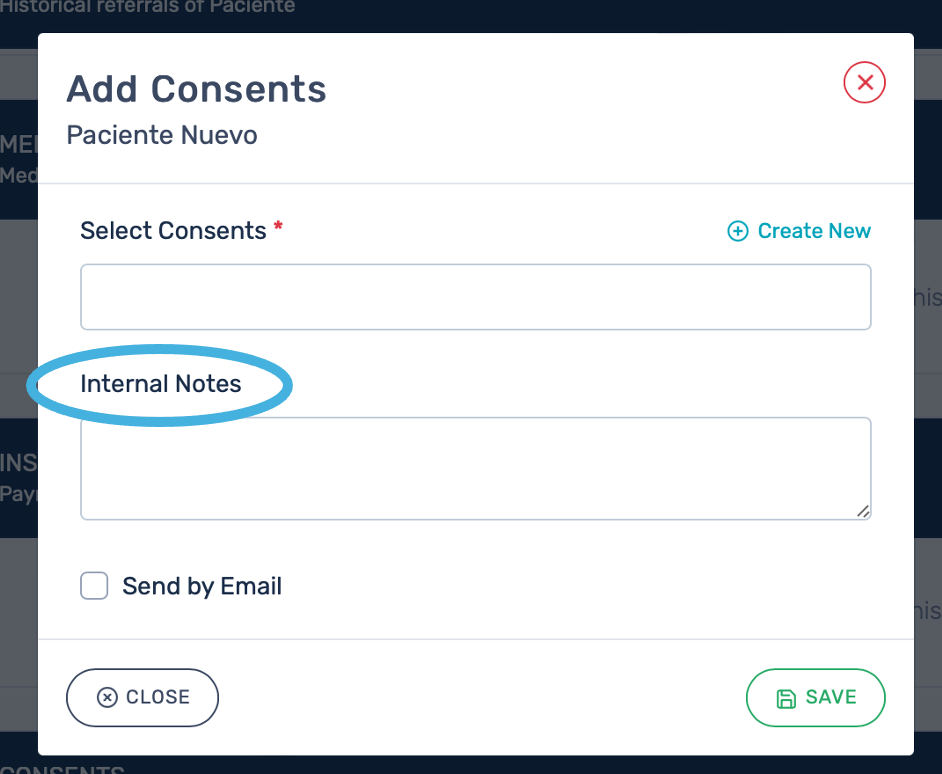Open the Select Consents dropdown field

coord(475,297)
